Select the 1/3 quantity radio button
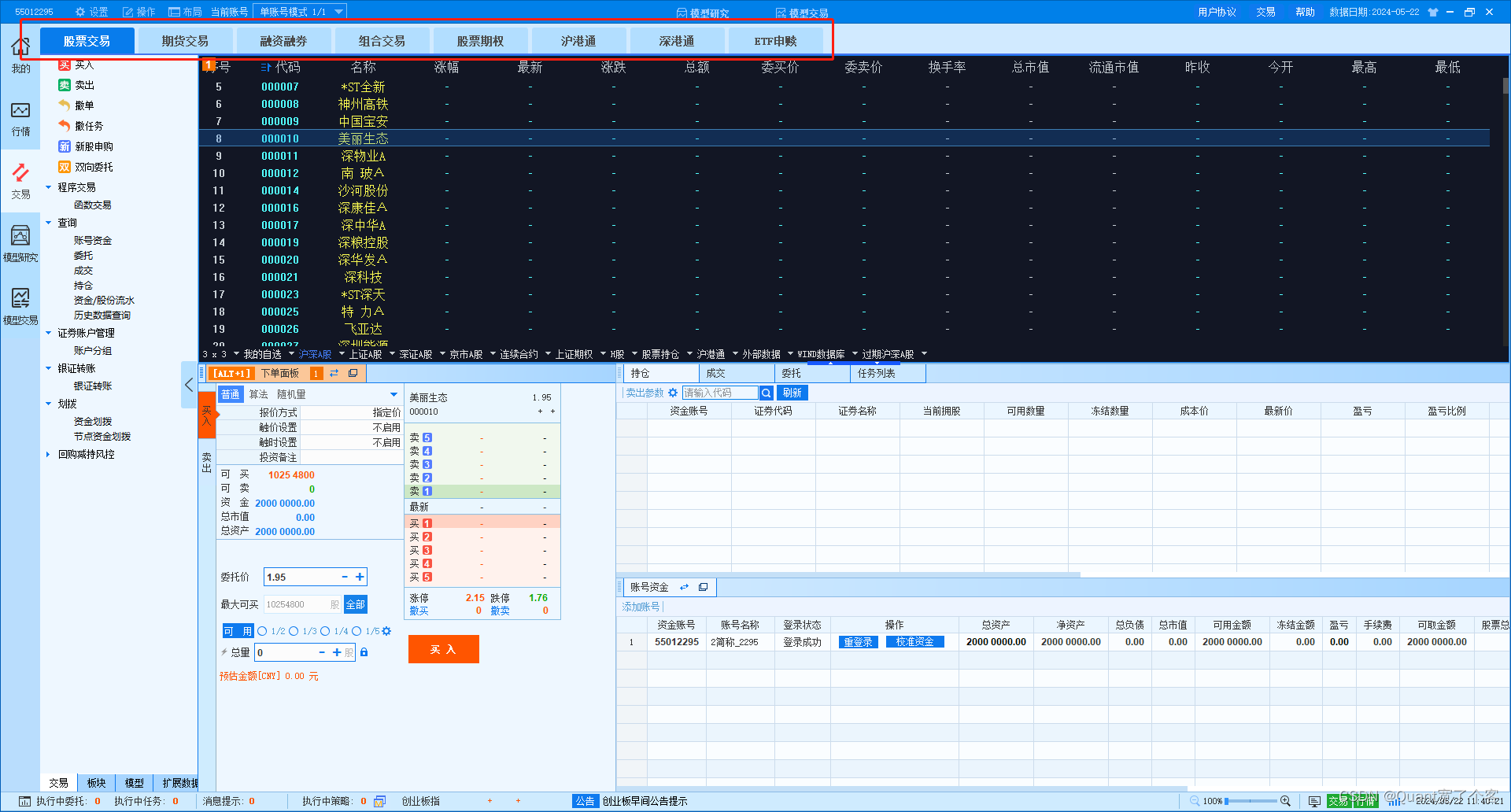Image resolution: width=1511 pixels, height=812 pixels. (x=294, y=631)
